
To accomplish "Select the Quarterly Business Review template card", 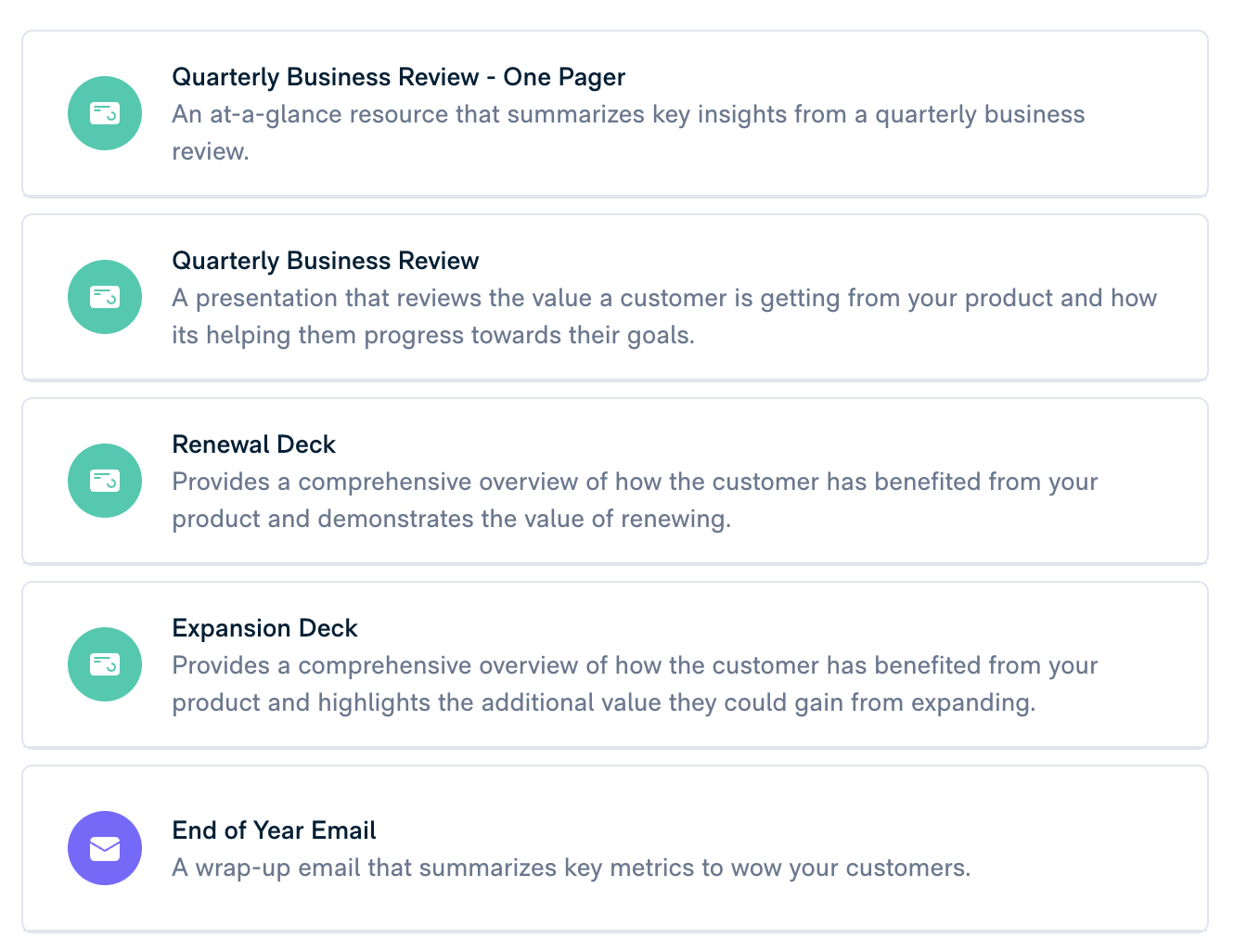I will pos(615,298).
